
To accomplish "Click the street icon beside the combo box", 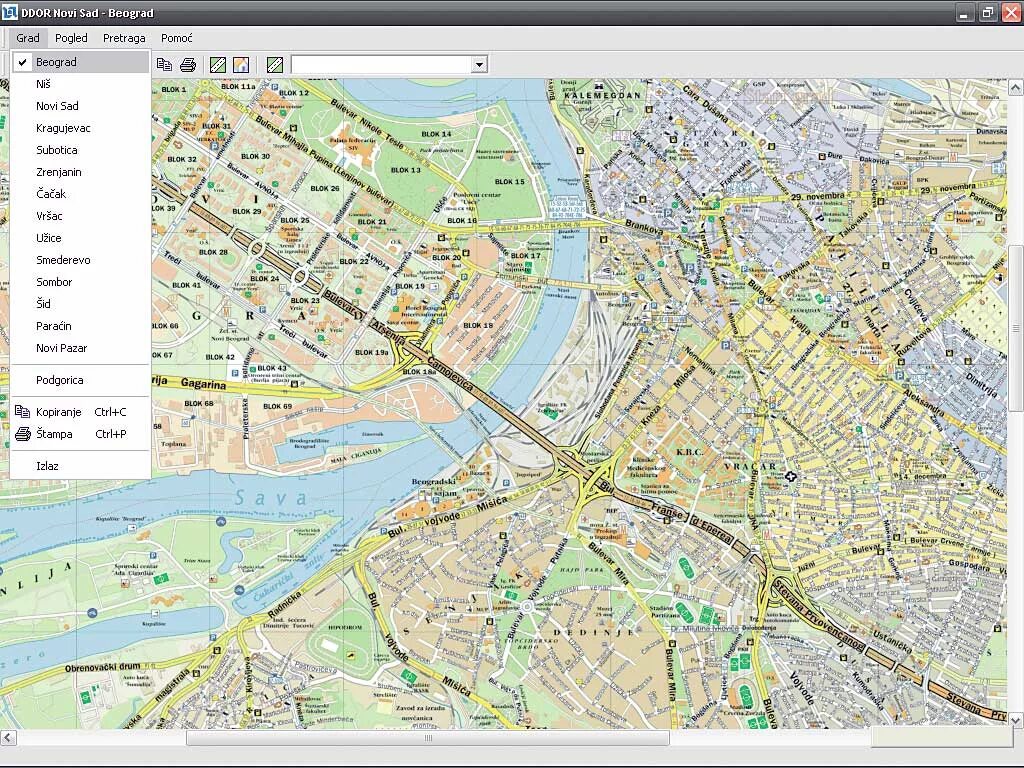I will tap(275, 64).
